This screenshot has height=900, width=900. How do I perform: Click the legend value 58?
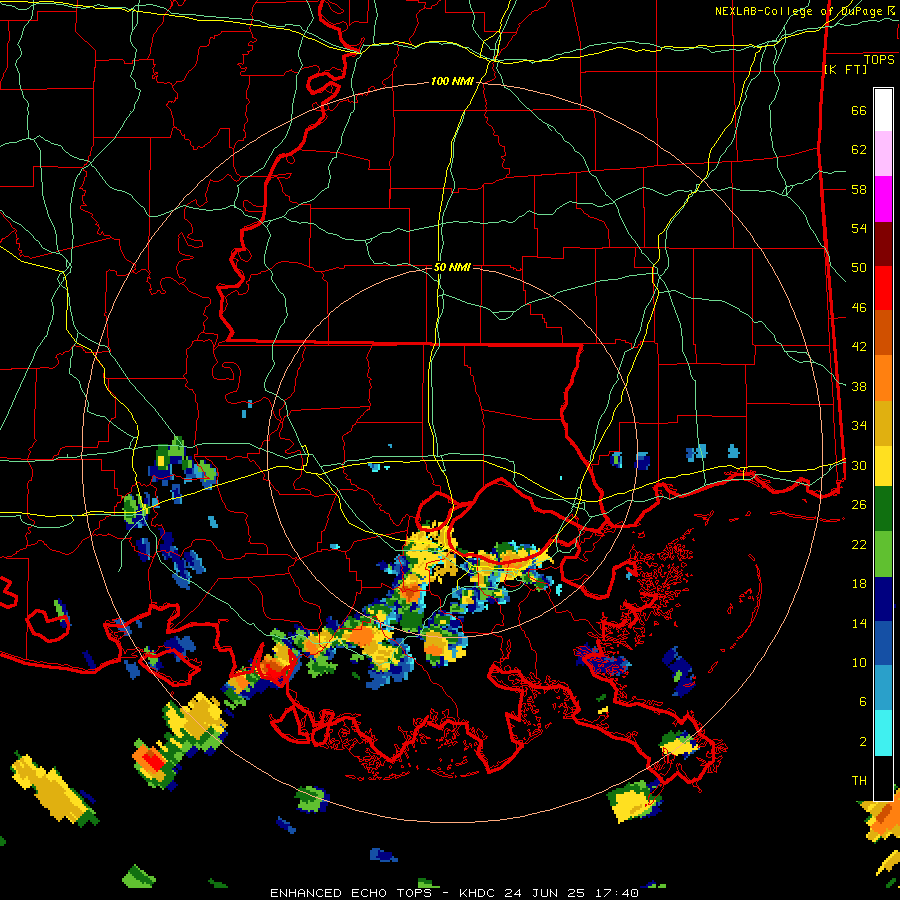(x=859, y=189)
